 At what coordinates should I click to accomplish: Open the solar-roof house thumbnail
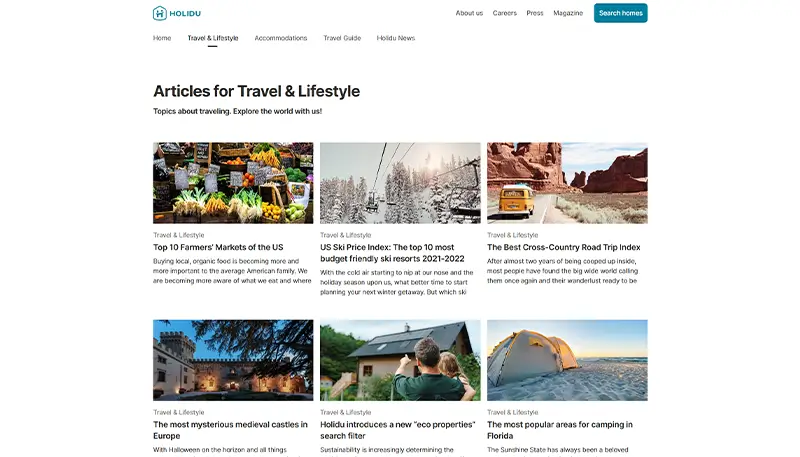pos(400,360)
